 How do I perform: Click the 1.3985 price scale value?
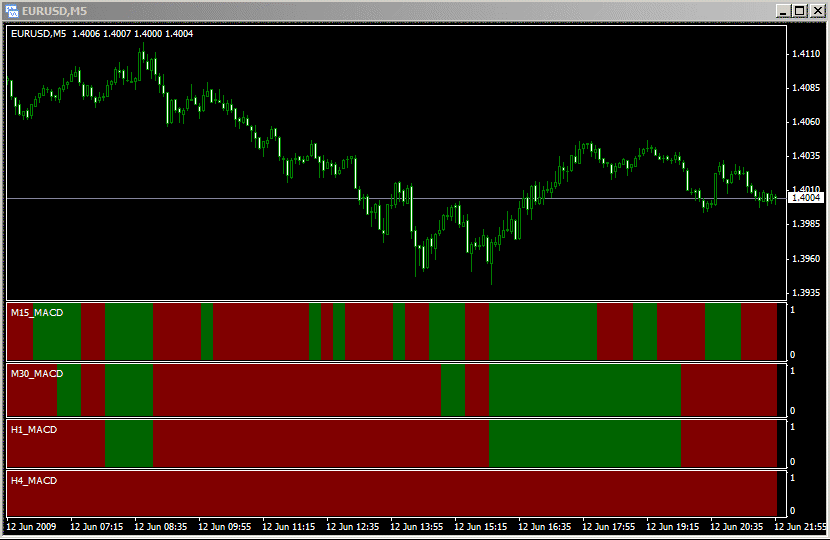pyautogui.click(x=806, y=224)
